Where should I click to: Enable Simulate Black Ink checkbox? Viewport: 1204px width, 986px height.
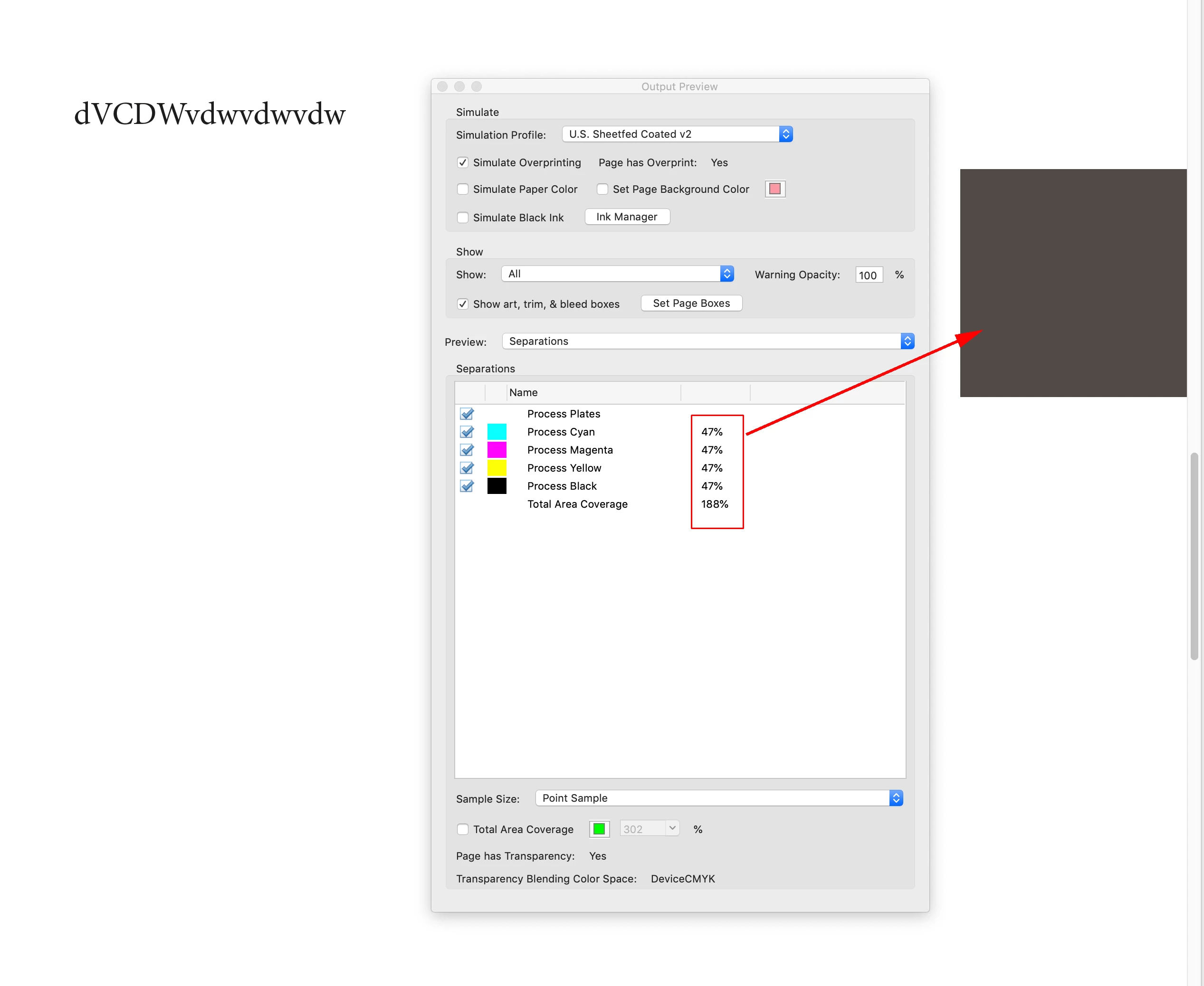[463, 218]
